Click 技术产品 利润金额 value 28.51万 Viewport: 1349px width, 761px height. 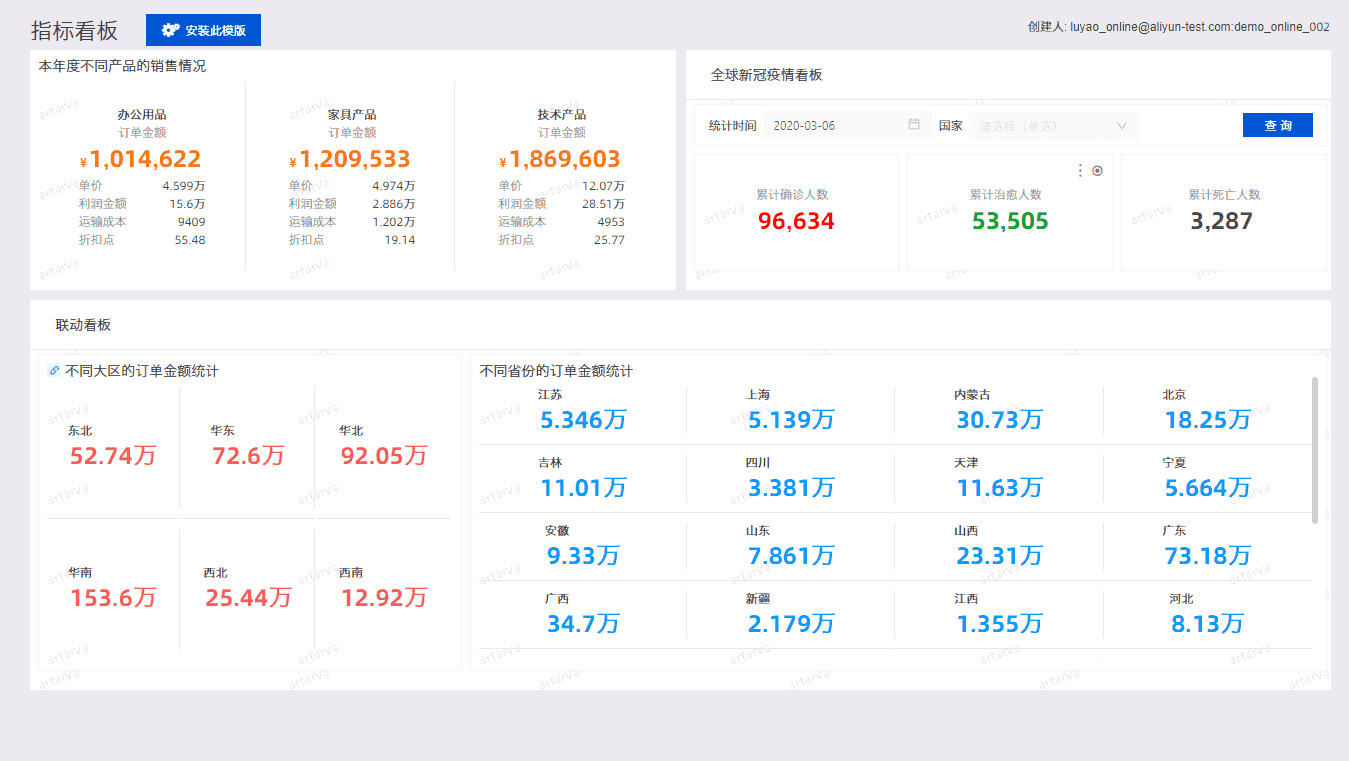click(x=603, y=204)
